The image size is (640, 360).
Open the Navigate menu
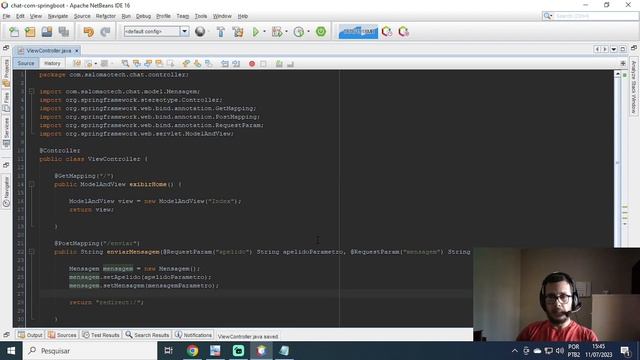(x=58, y=16)
